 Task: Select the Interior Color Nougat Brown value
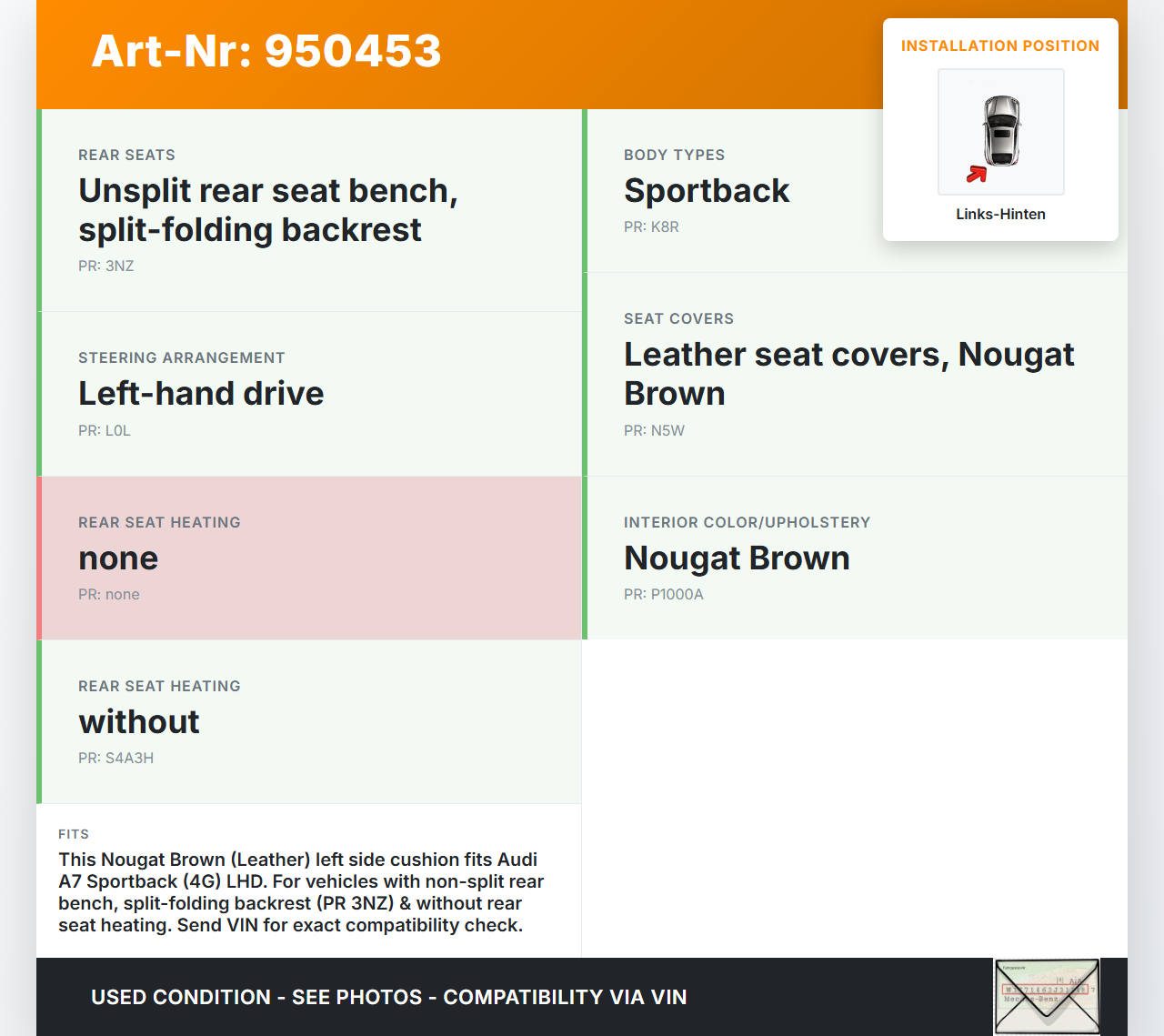pyautogui.click(x=737, y=558)
